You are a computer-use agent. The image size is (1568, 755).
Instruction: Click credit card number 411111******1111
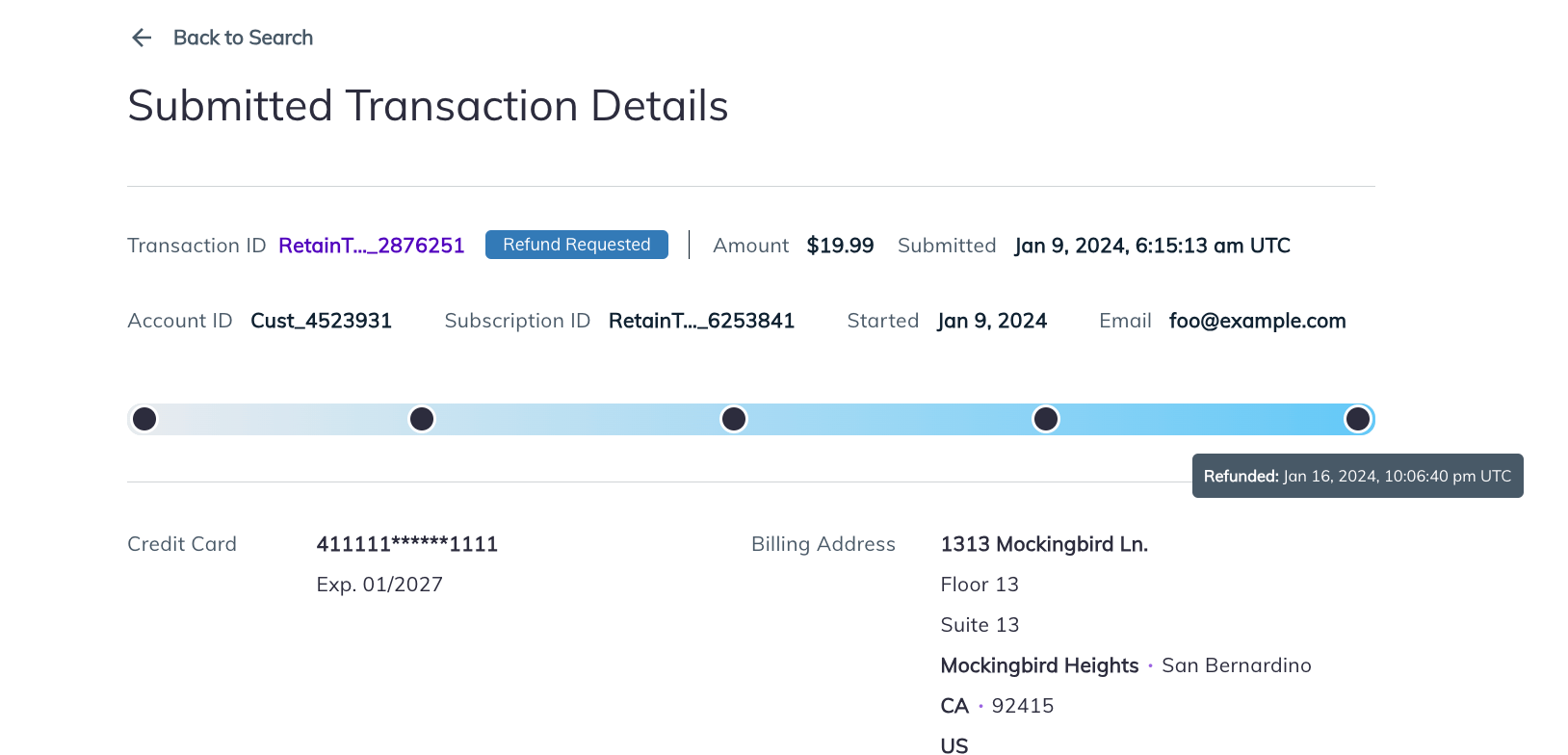[407, 544]
